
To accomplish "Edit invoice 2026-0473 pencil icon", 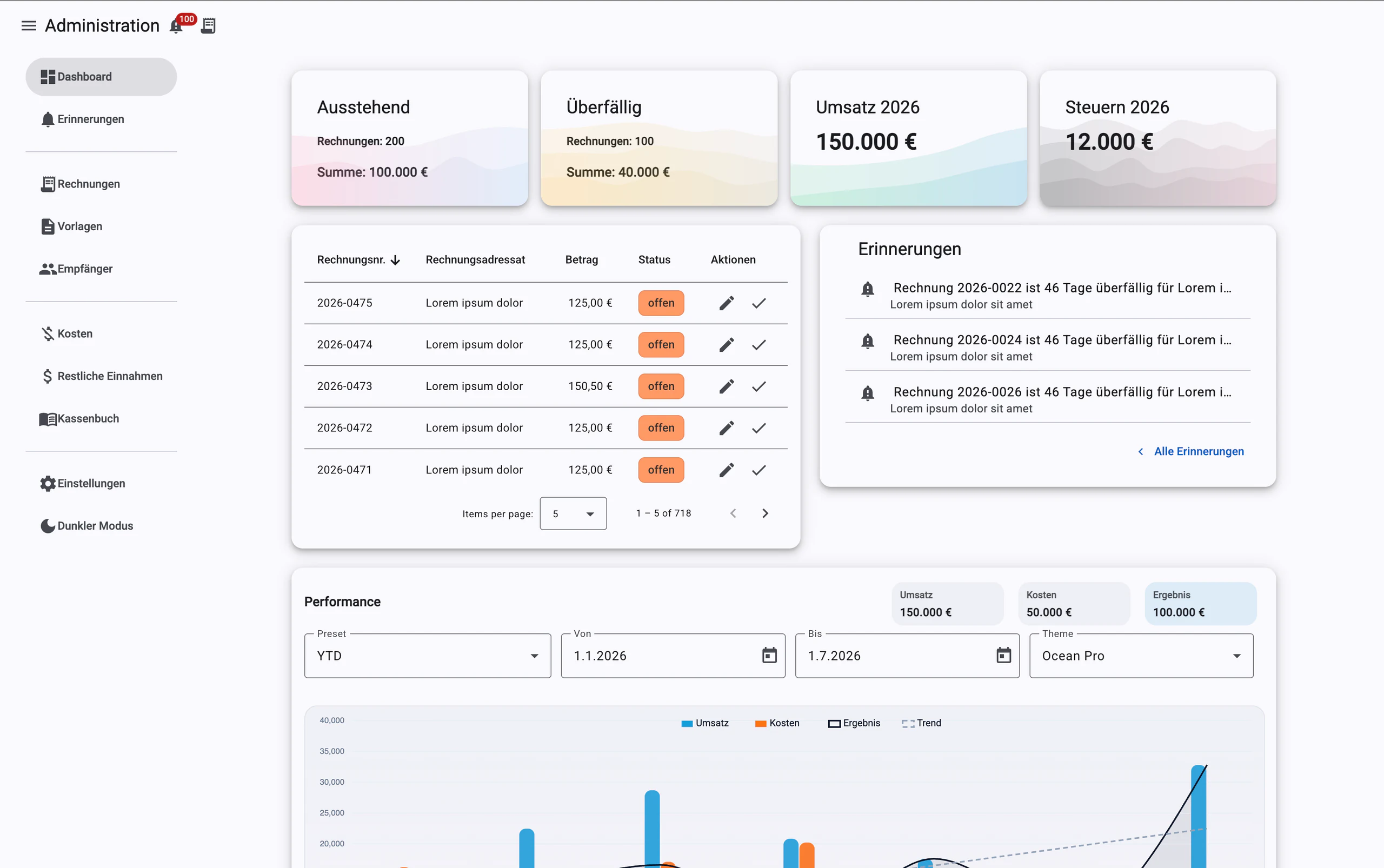I will 727,387.
